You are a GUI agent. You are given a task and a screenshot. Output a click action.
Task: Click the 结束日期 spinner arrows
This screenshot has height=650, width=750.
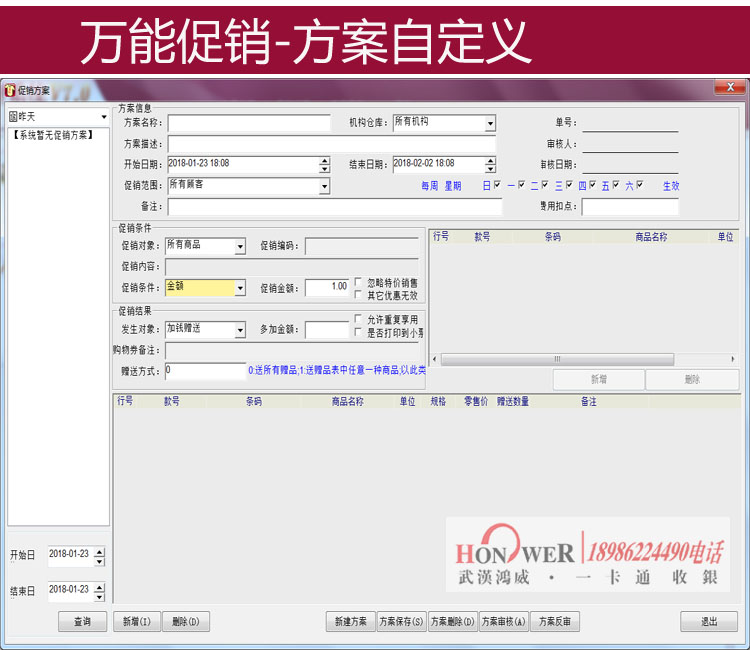click(x=490, y=165)
